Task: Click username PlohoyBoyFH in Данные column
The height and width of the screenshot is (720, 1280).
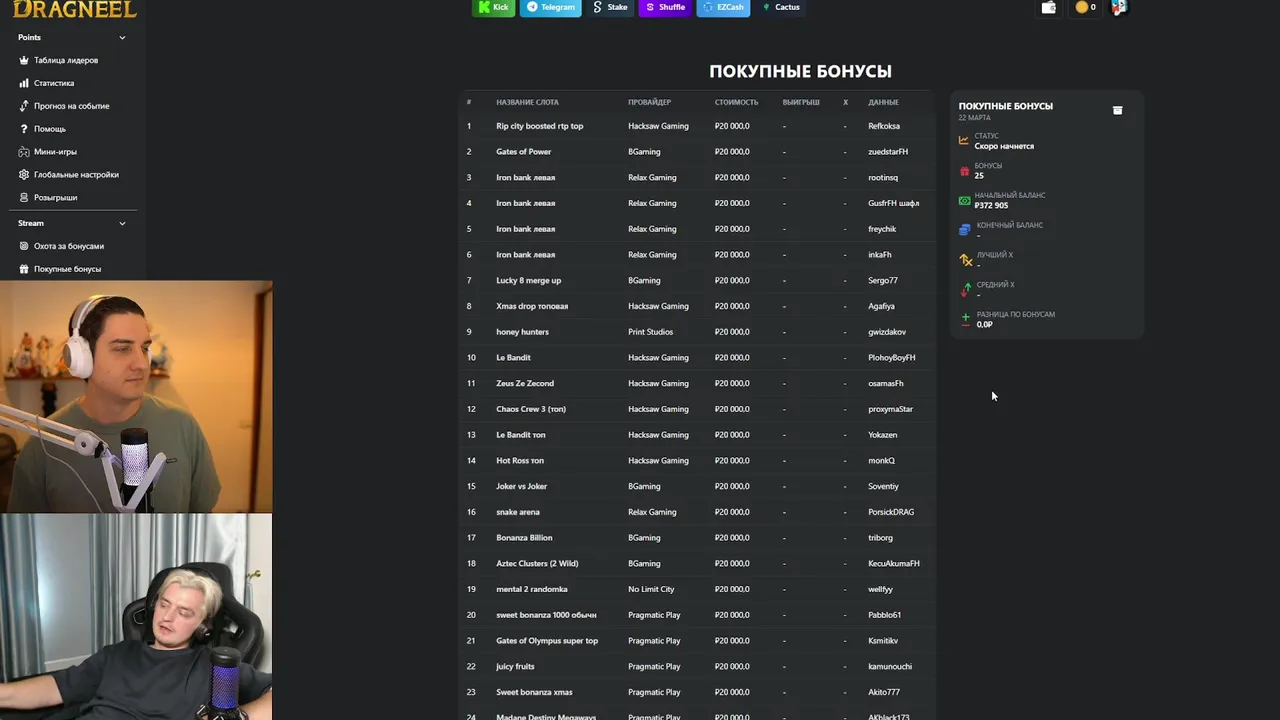Action: (891, 358)
